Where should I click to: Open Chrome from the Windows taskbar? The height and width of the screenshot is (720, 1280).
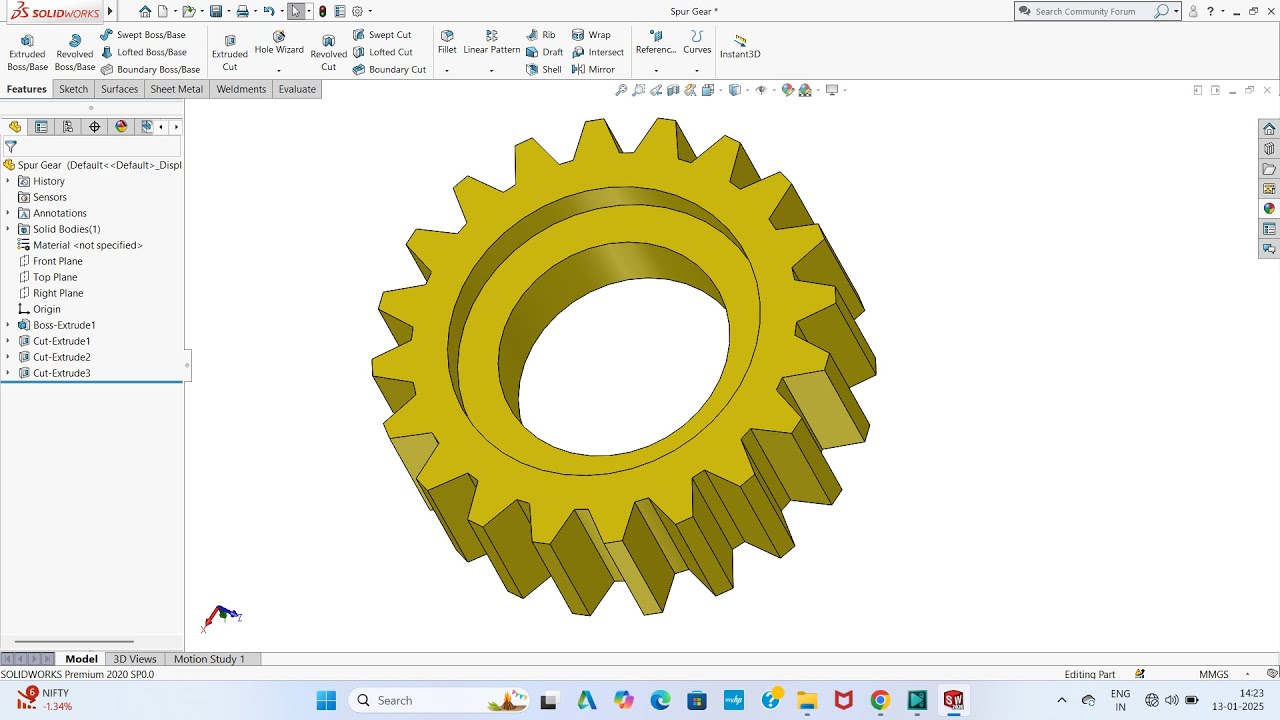880,701
